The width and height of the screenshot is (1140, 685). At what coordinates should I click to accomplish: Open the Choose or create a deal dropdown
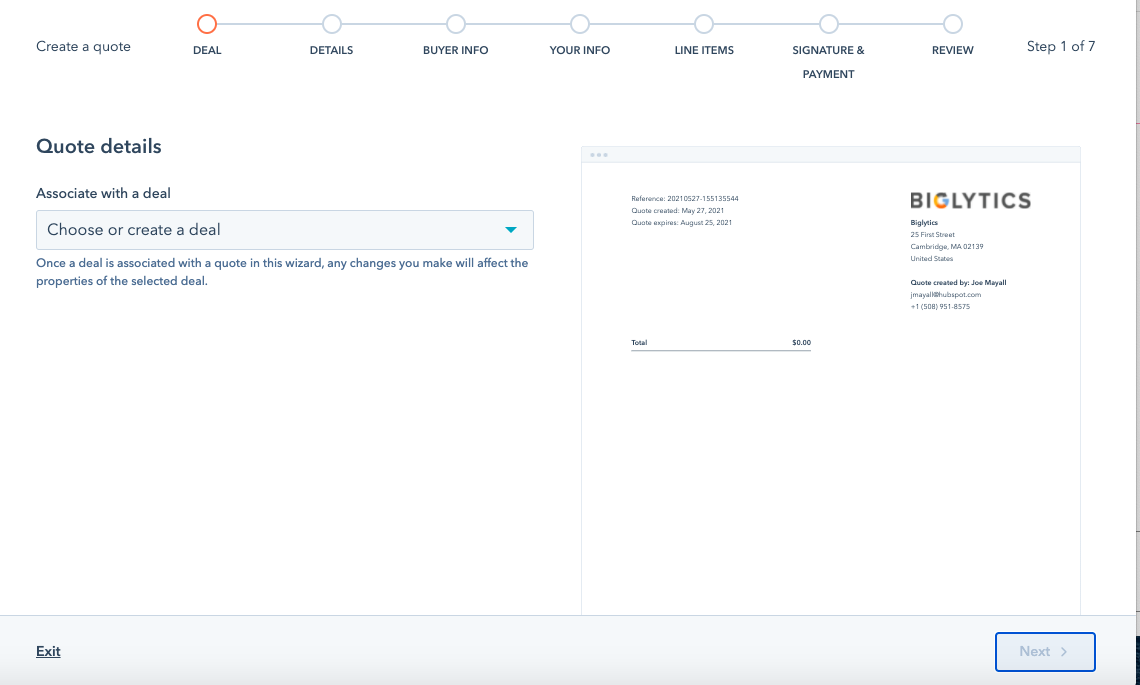click(x=284, y=230)
